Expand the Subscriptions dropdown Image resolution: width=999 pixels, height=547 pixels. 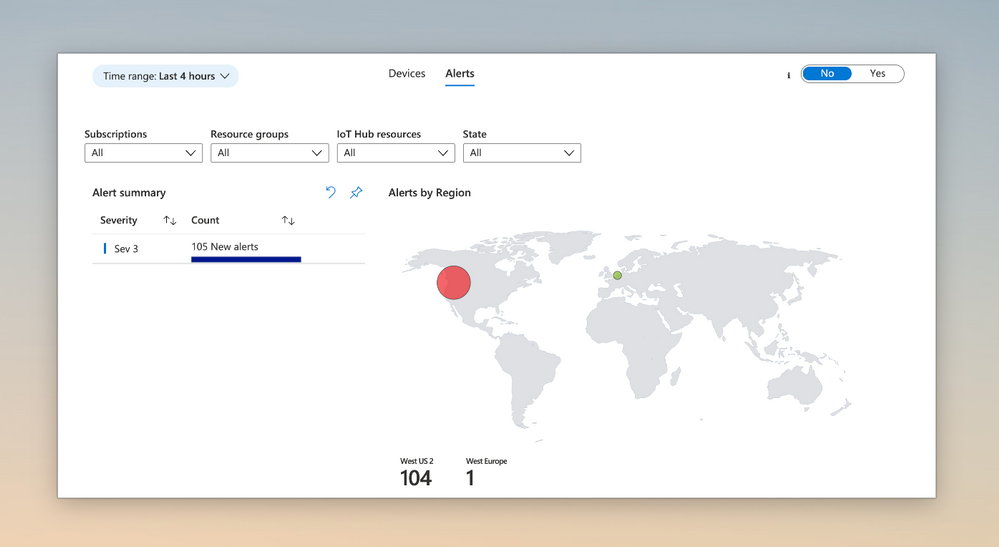143,153
